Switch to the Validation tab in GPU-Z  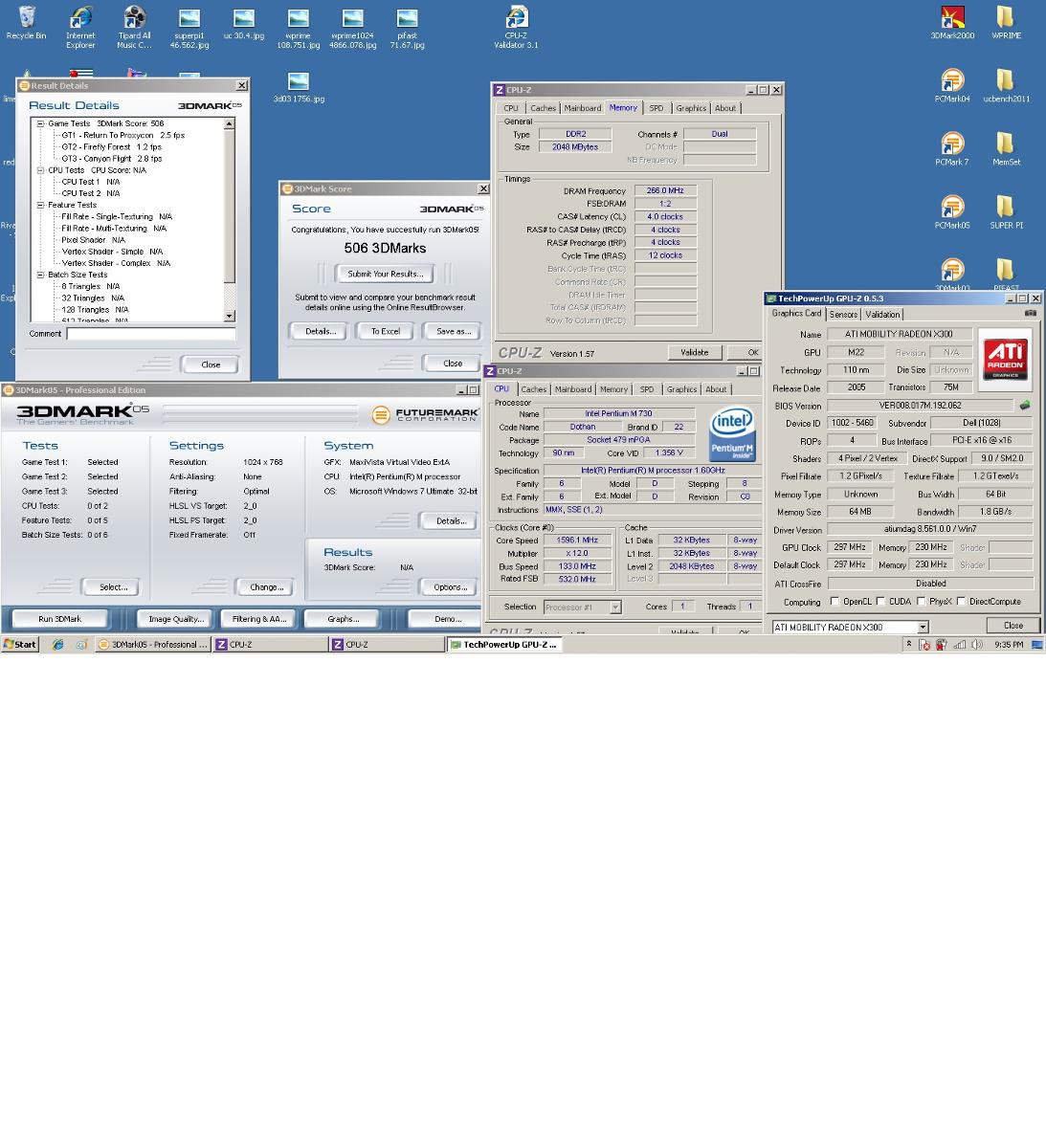pos(881,314)
